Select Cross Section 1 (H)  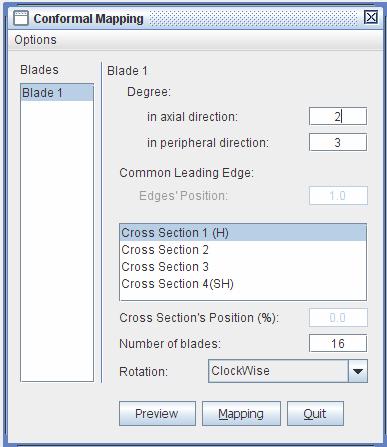point(243,233)
